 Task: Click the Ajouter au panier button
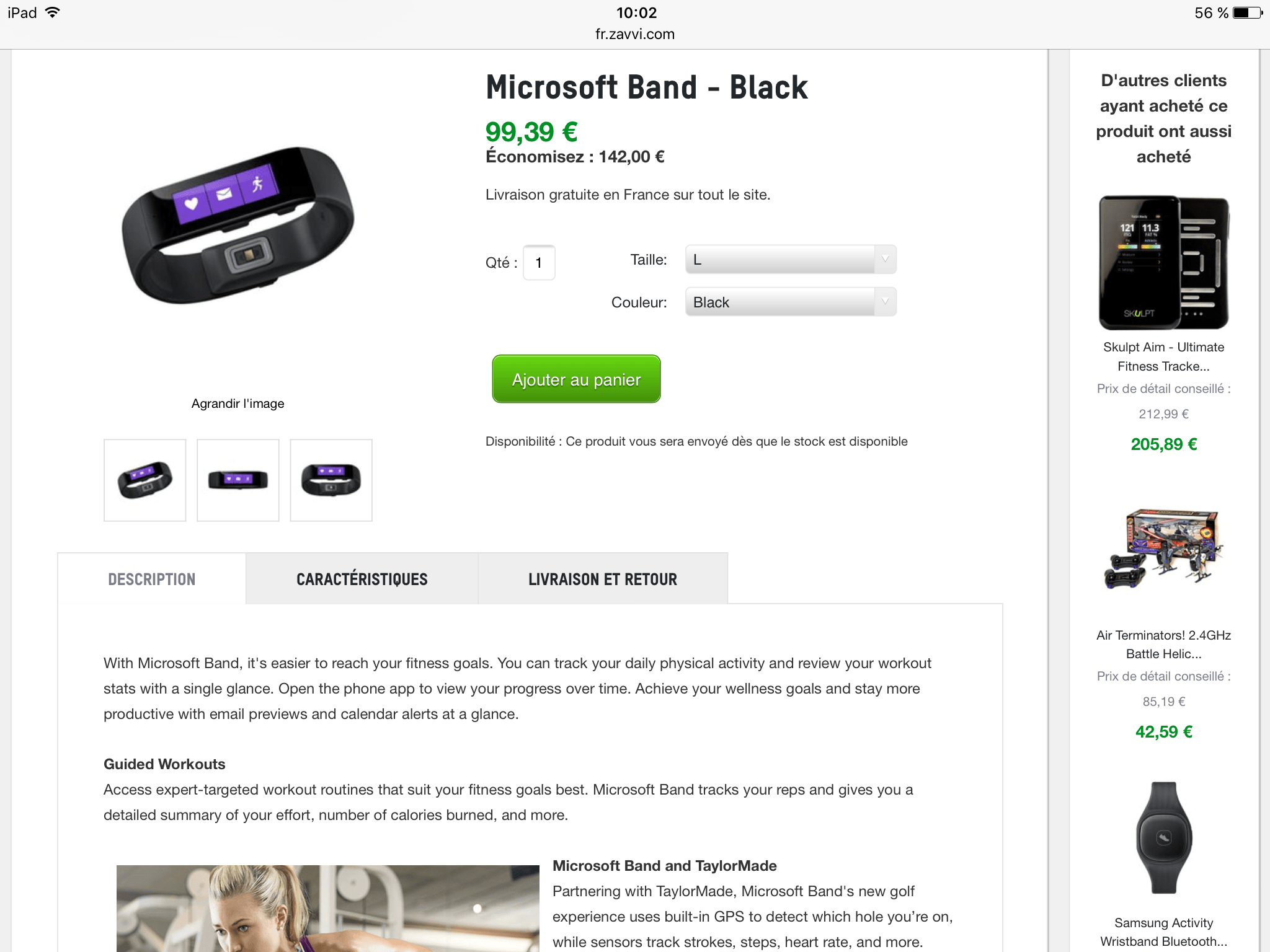pos(576,379)
